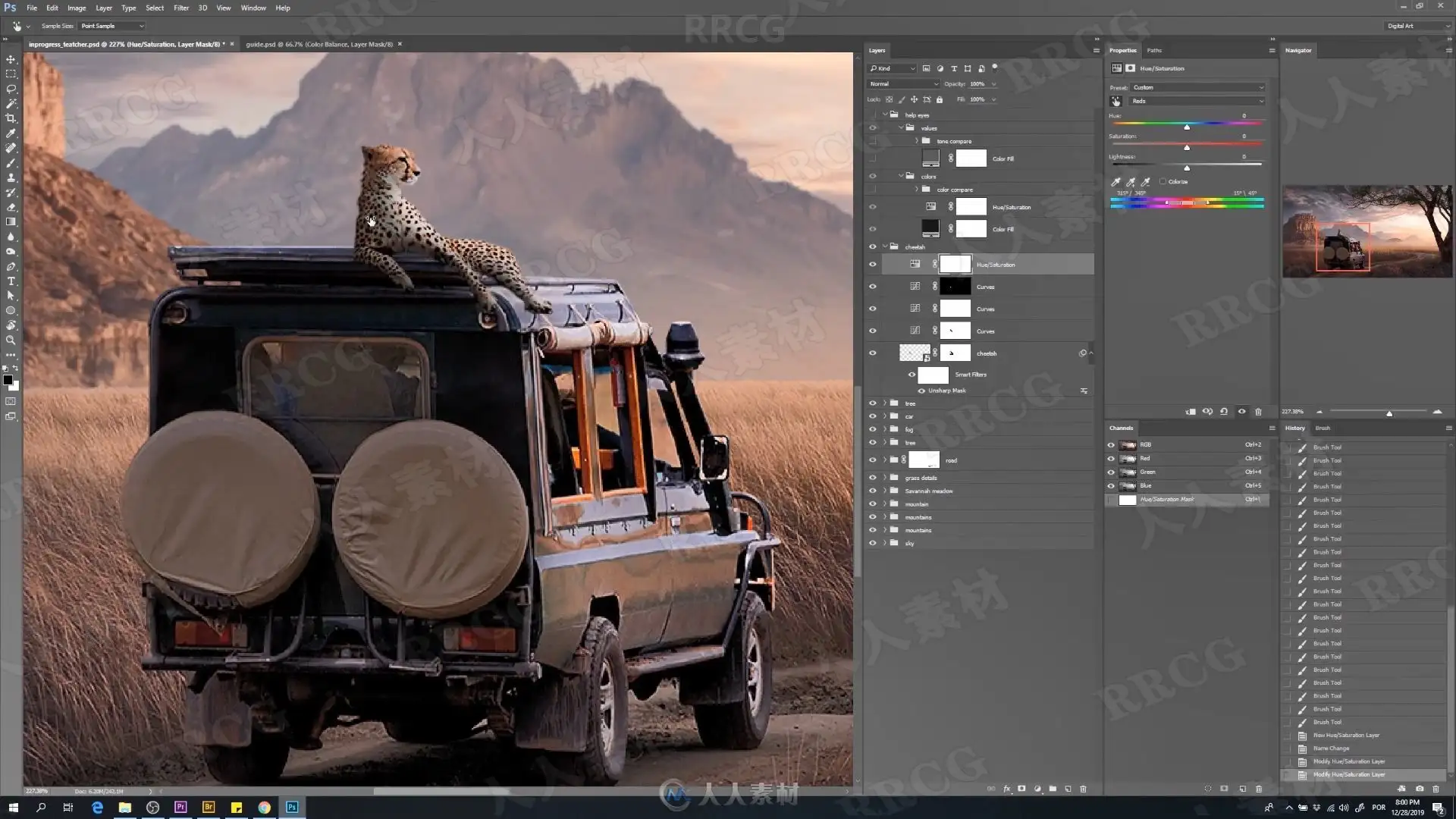Image resolution: width=1456 pixels, height=819 pixels.
Task: Open the Filter menu
Action: (180, 8)
